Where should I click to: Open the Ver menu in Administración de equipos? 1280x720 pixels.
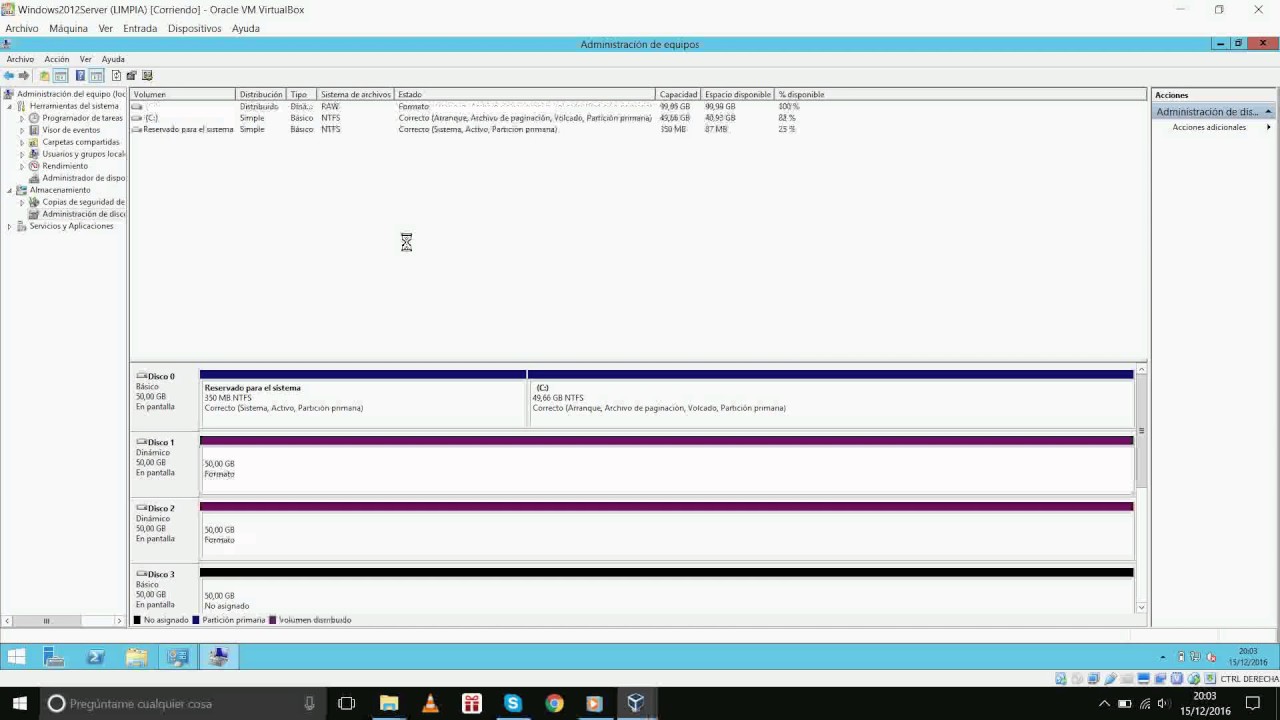pyautogui.click(x=86, y=59)
